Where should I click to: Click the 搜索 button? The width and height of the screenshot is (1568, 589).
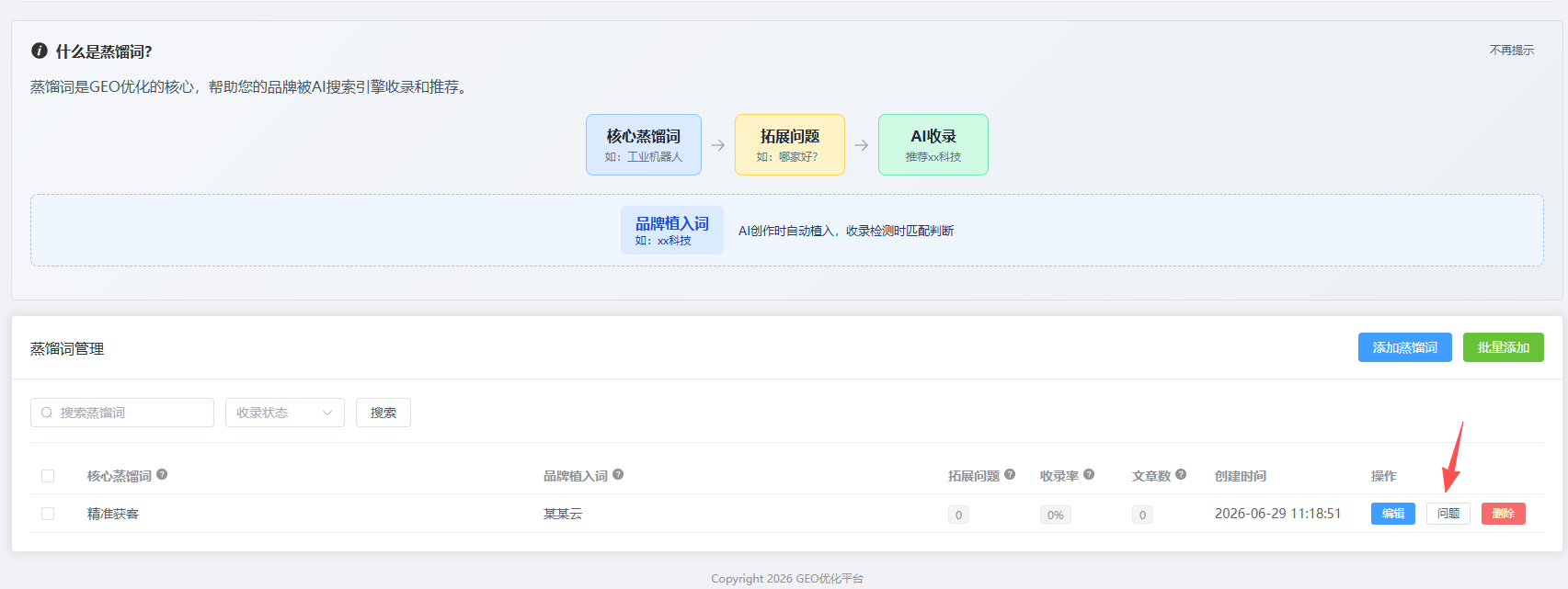coord(383,413)
